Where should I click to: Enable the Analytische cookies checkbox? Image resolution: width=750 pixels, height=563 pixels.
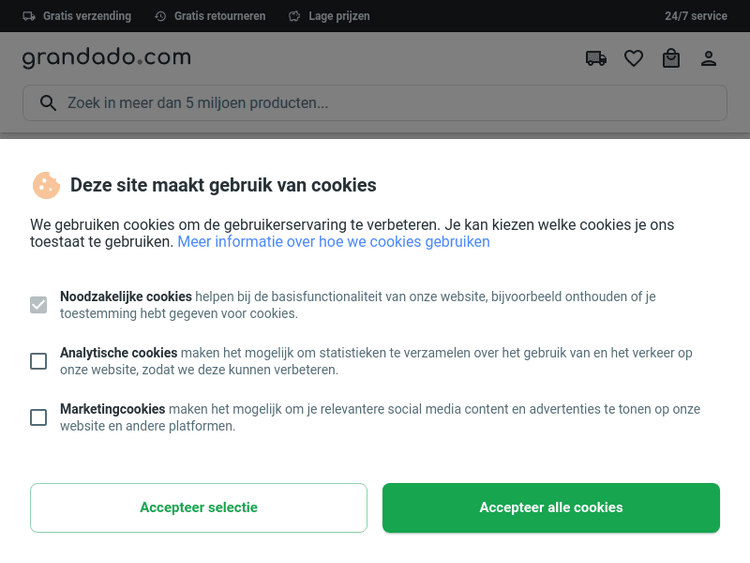(38, 361)
